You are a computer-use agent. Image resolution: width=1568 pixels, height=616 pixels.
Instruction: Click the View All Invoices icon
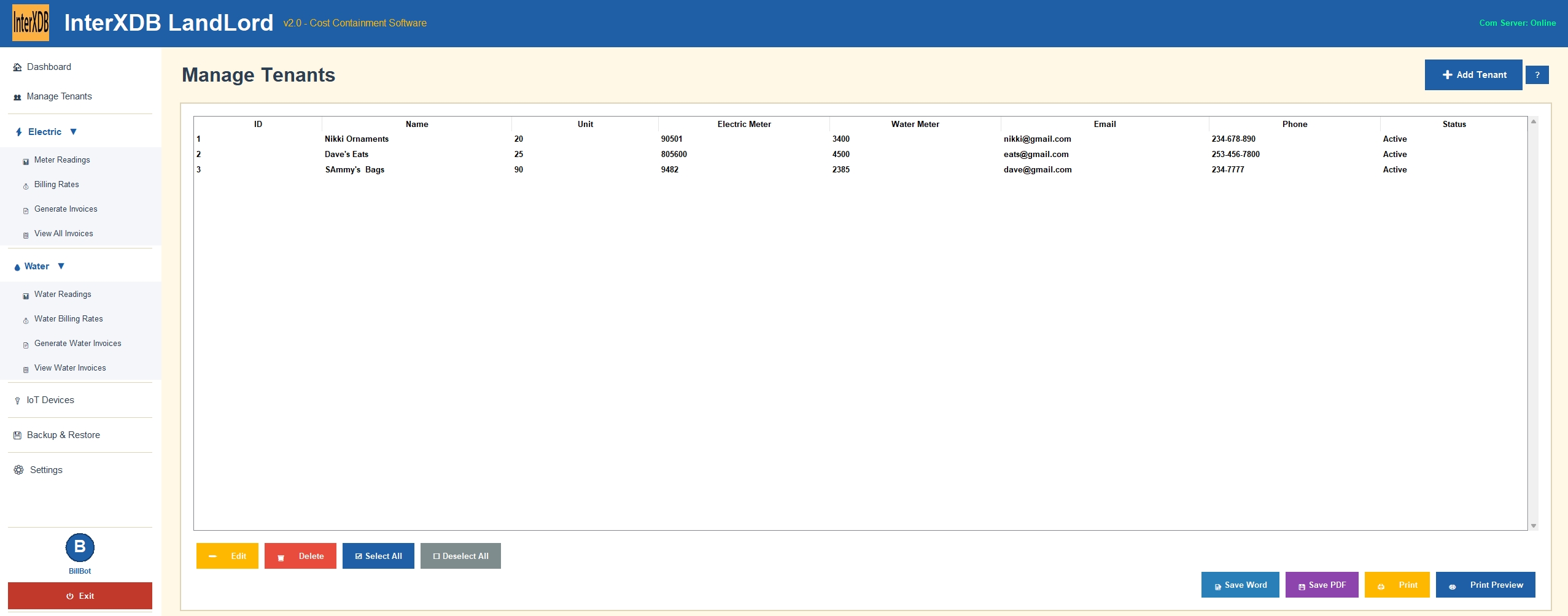(26, 236)
